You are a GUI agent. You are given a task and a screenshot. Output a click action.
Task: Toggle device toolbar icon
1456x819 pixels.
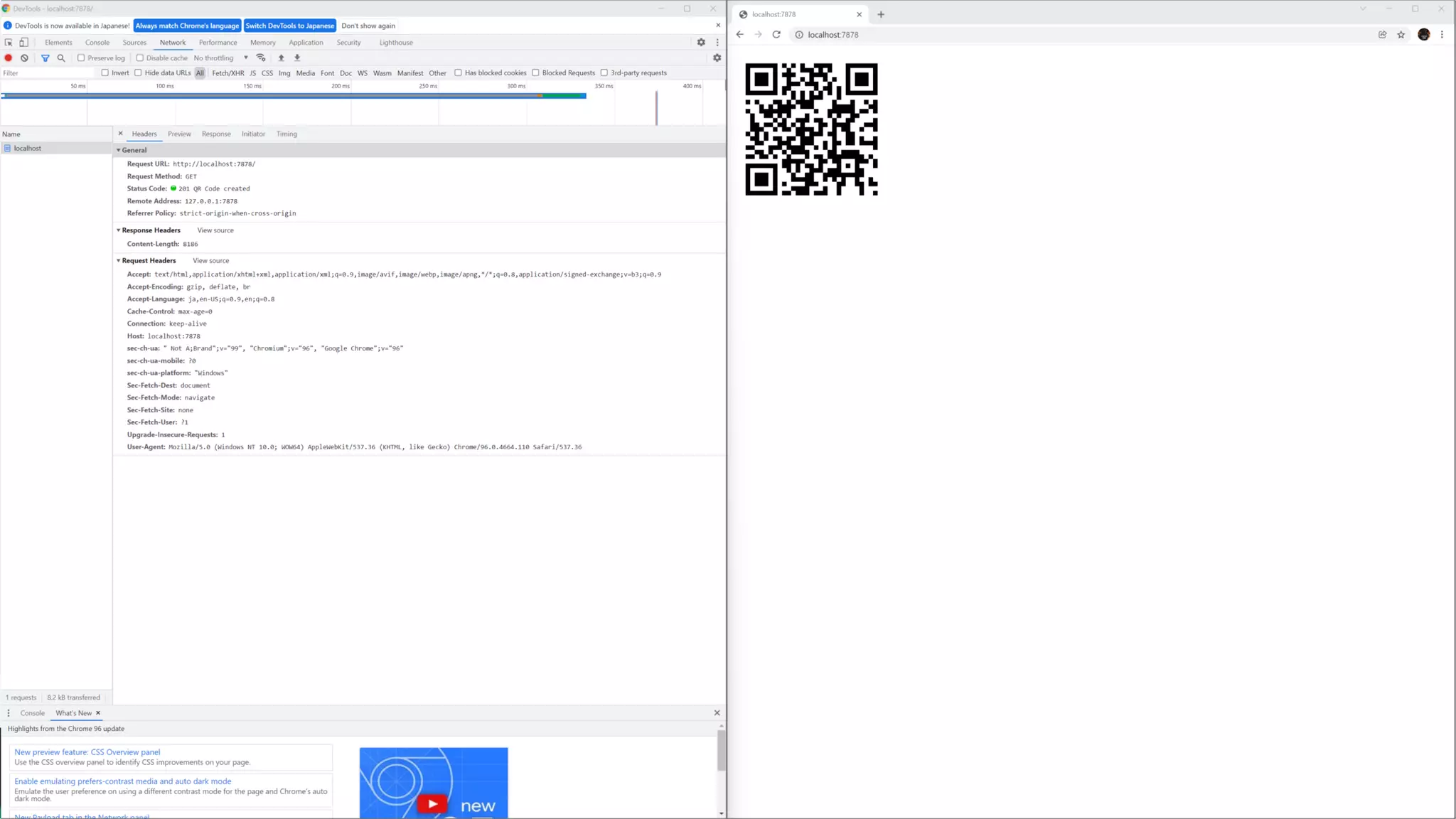[23, 42]
